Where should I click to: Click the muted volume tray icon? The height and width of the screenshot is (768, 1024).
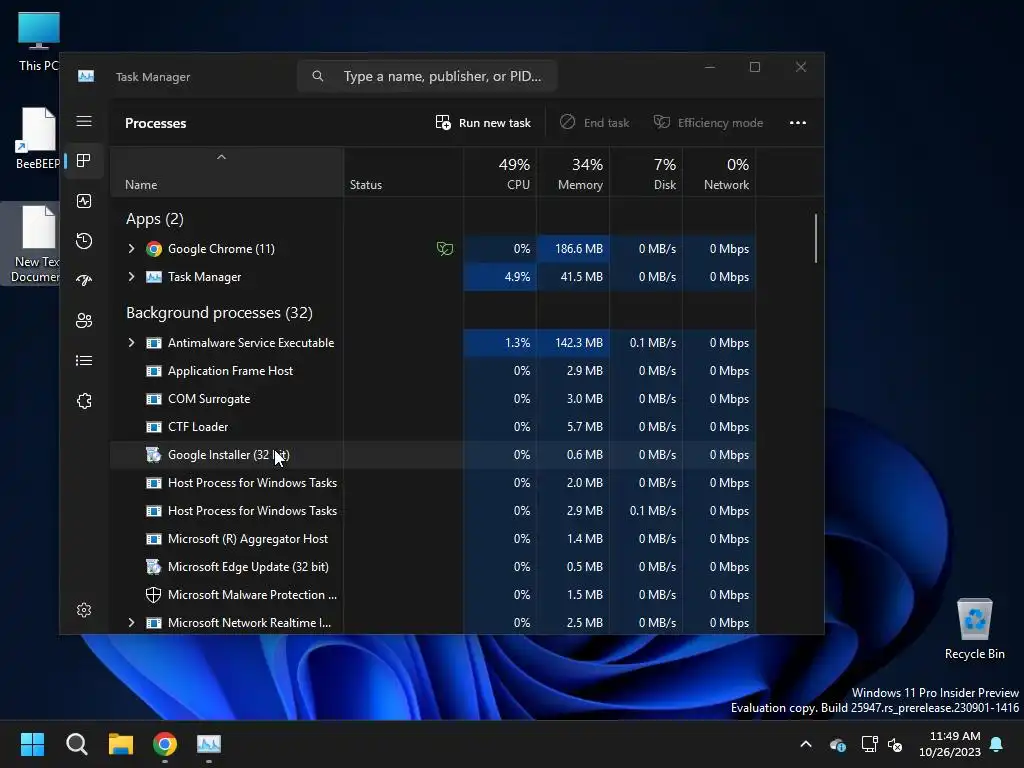(x=895, y=744)
